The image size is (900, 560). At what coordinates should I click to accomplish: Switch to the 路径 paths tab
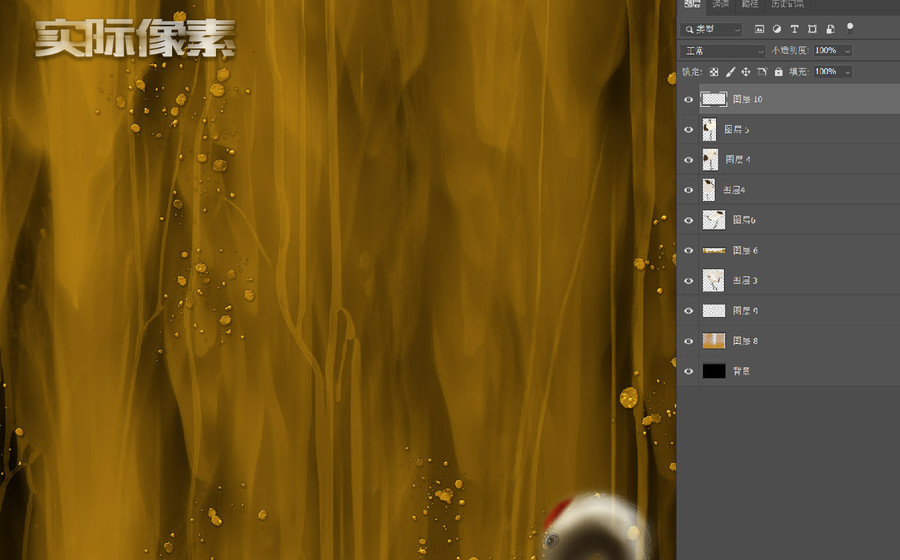(x=750, y=4)
